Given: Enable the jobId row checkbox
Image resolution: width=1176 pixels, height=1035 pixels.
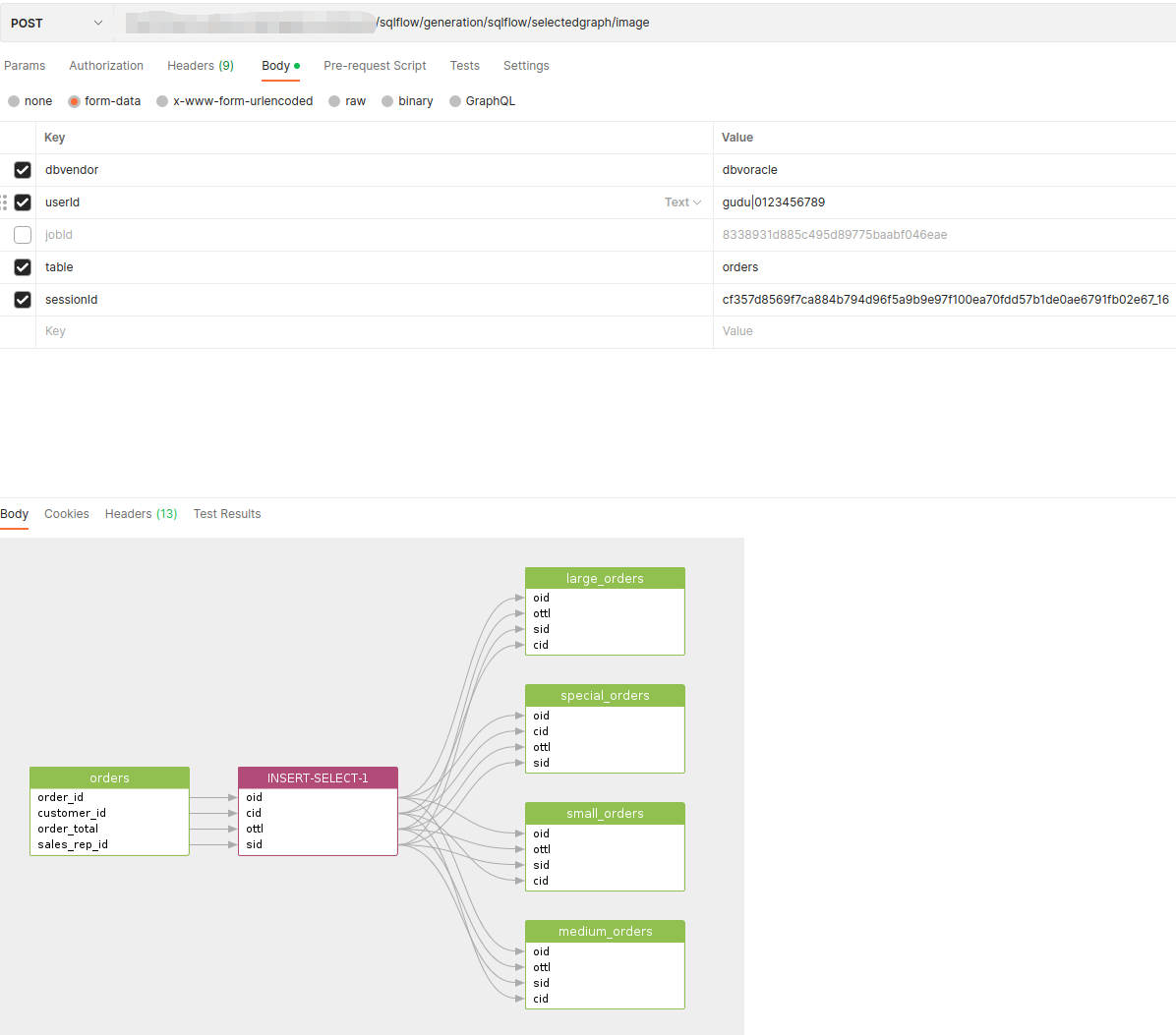Looking at the screenshot, I should (x=23, y=235).
